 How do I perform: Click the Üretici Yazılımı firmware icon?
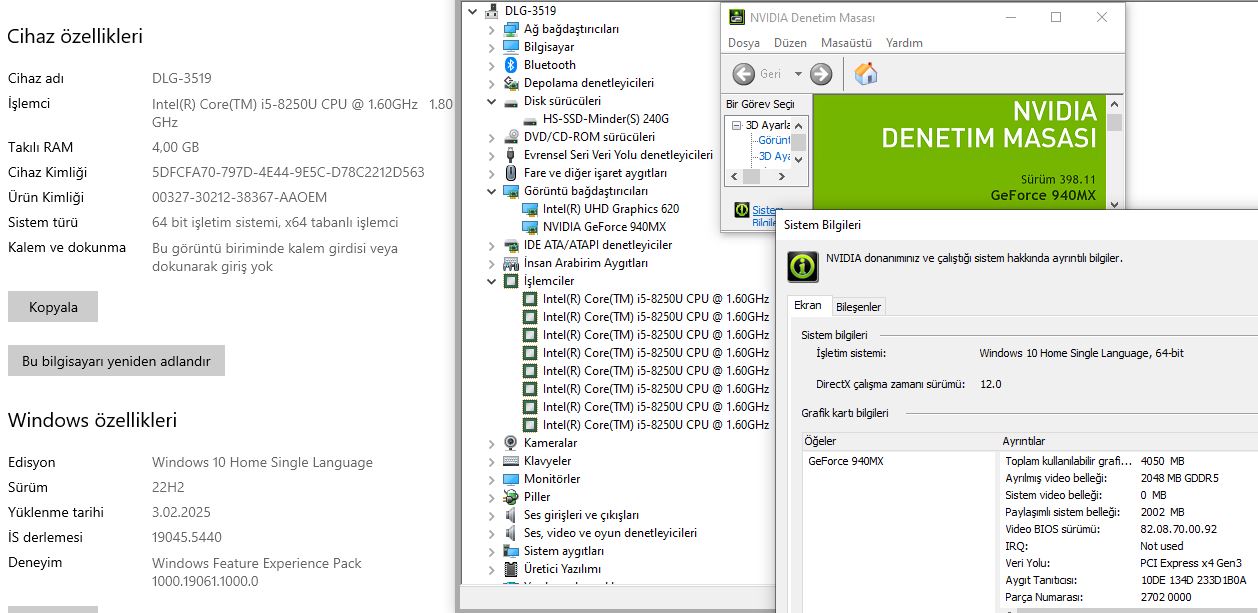[511, 569]
